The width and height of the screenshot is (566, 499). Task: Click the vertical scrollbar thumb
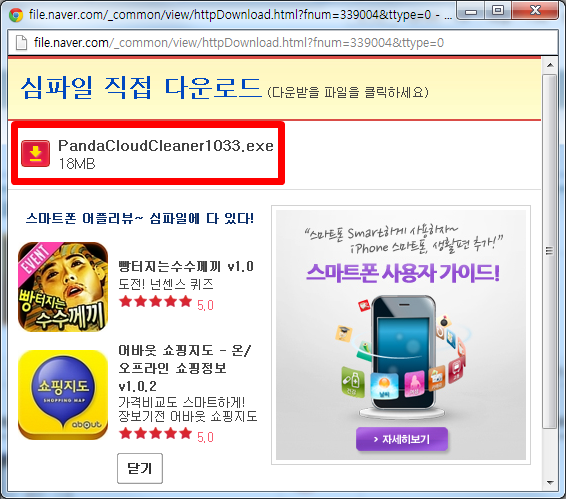(x=550, y=251)
